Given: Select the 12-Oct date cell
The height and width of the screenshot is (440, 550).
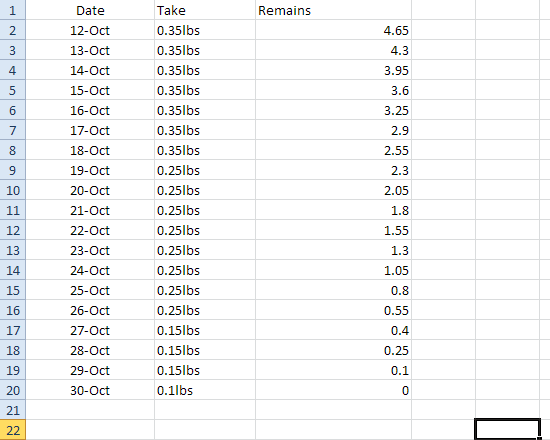Looking at the screenshot, I should [90, 30].
